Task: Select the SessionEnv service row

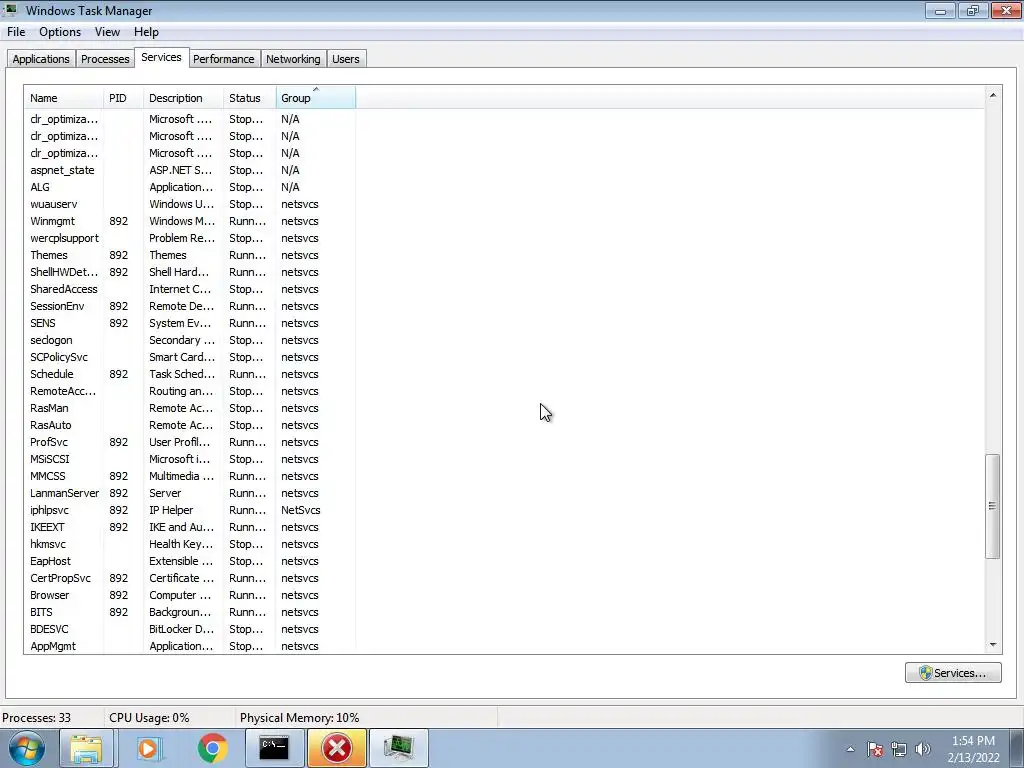Action: point(189,306)
